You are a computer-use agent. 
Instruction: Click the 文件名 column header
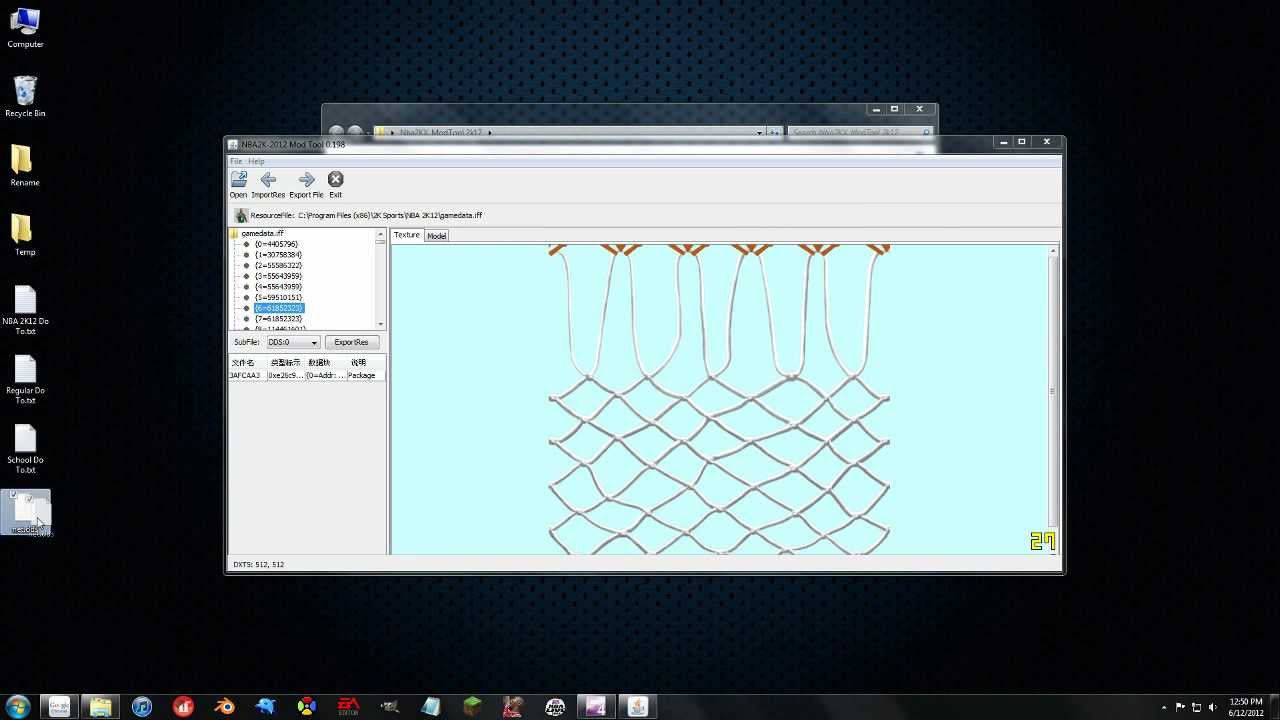(x=243, y=363)
